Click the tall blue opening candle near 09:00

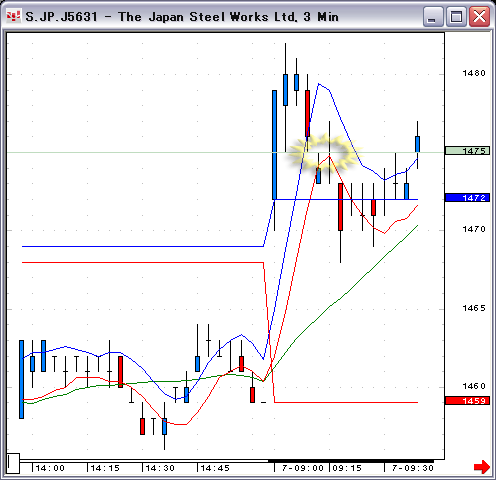coord(274,145)
